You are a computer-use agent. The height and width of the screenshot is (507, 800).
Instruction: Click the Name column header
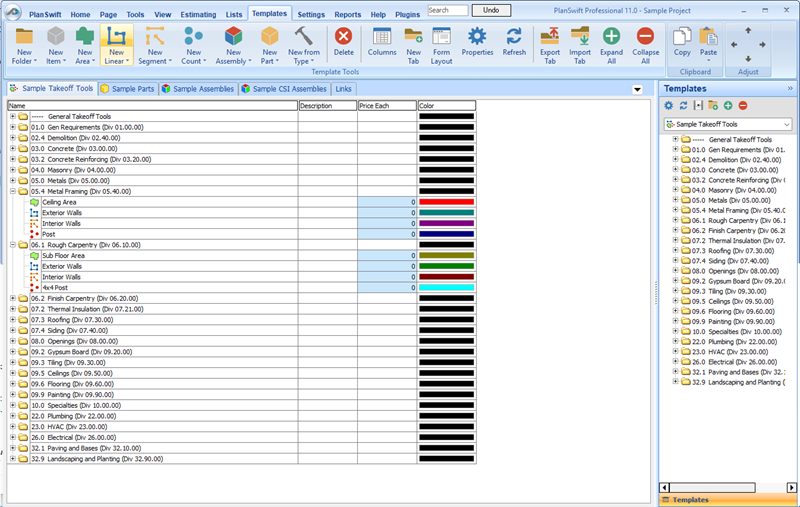pyautogui.click(x=153, y=106)
